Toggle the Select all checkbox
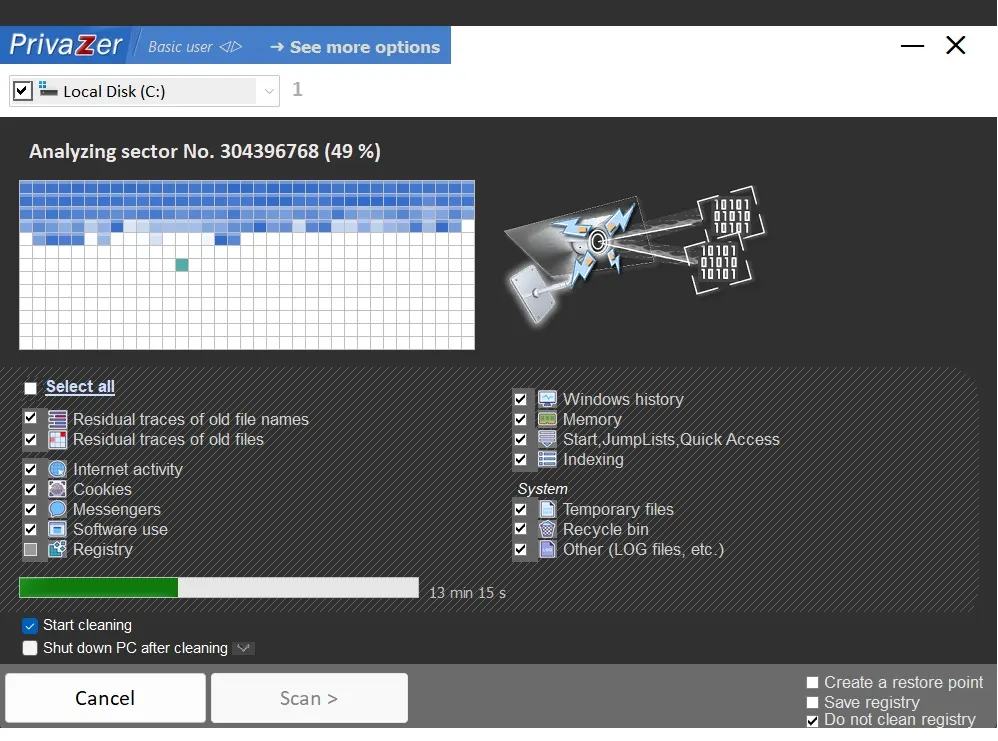 (31, 388)
